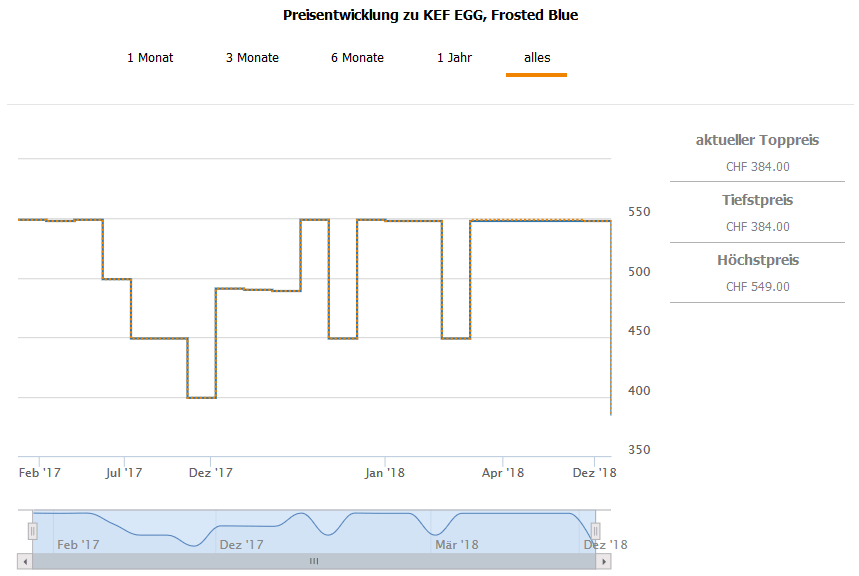Click the Tiefstpreis heading
The width and height of the screenshot is (859, 576).
757,200
